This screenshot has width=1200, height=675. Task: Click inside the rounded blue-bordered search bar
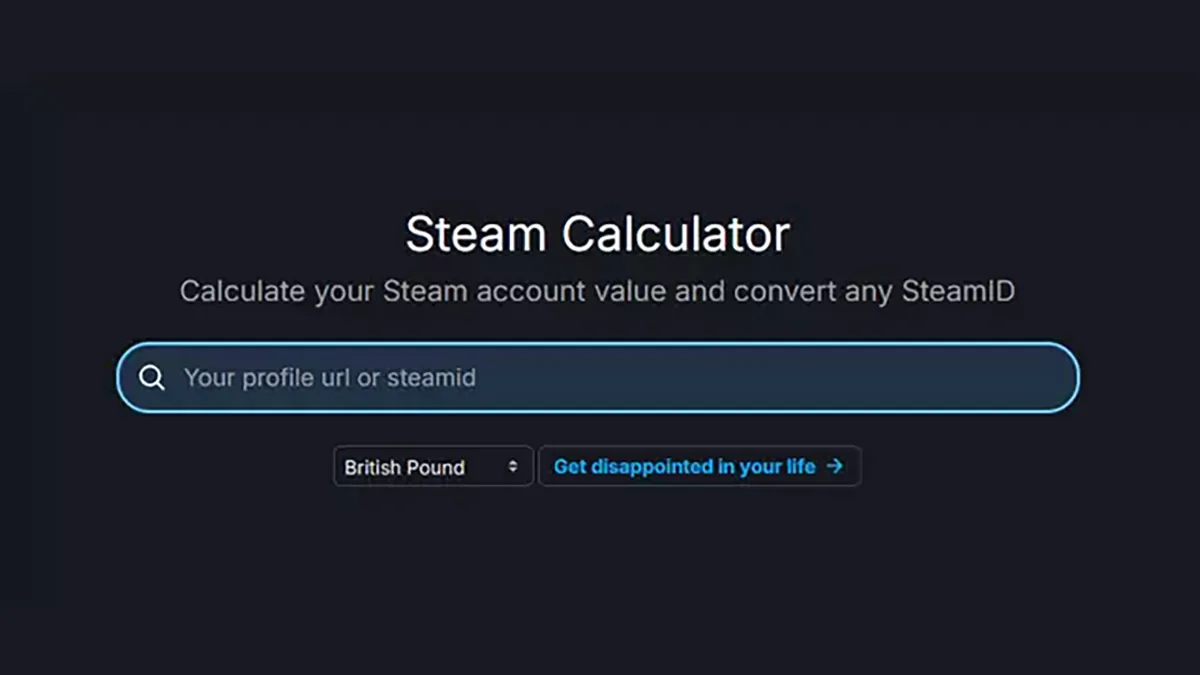click(x=598, y=377)
